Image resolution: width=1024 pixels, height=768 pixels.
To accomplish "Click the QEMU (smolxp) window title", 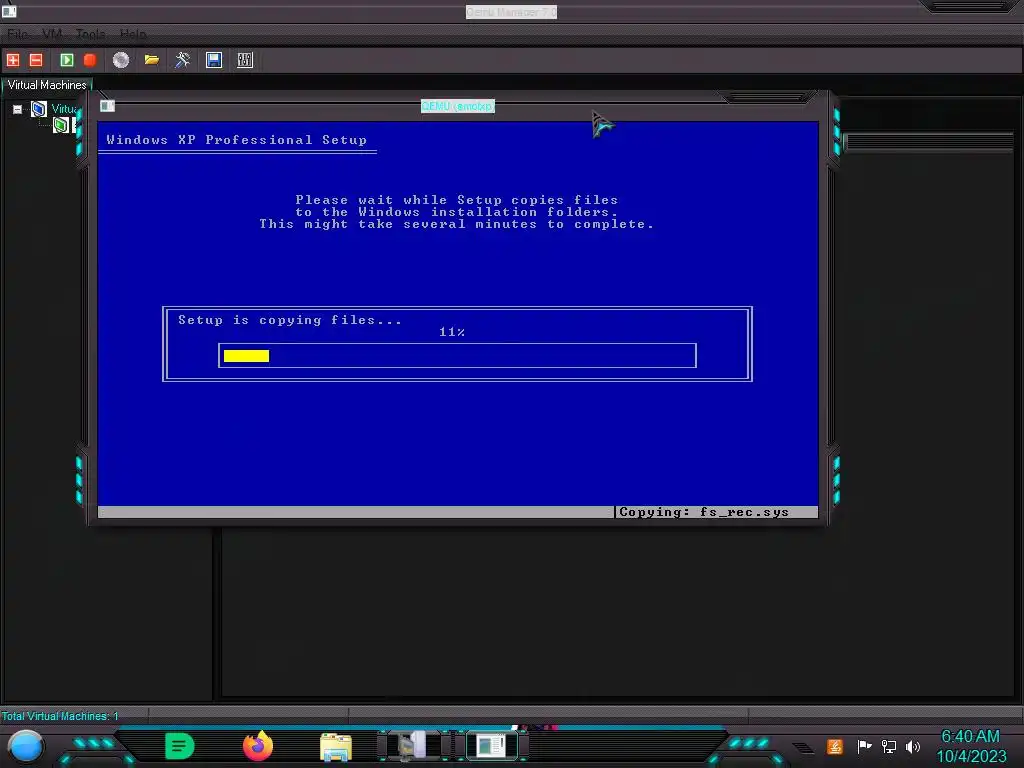I will 458,106.
